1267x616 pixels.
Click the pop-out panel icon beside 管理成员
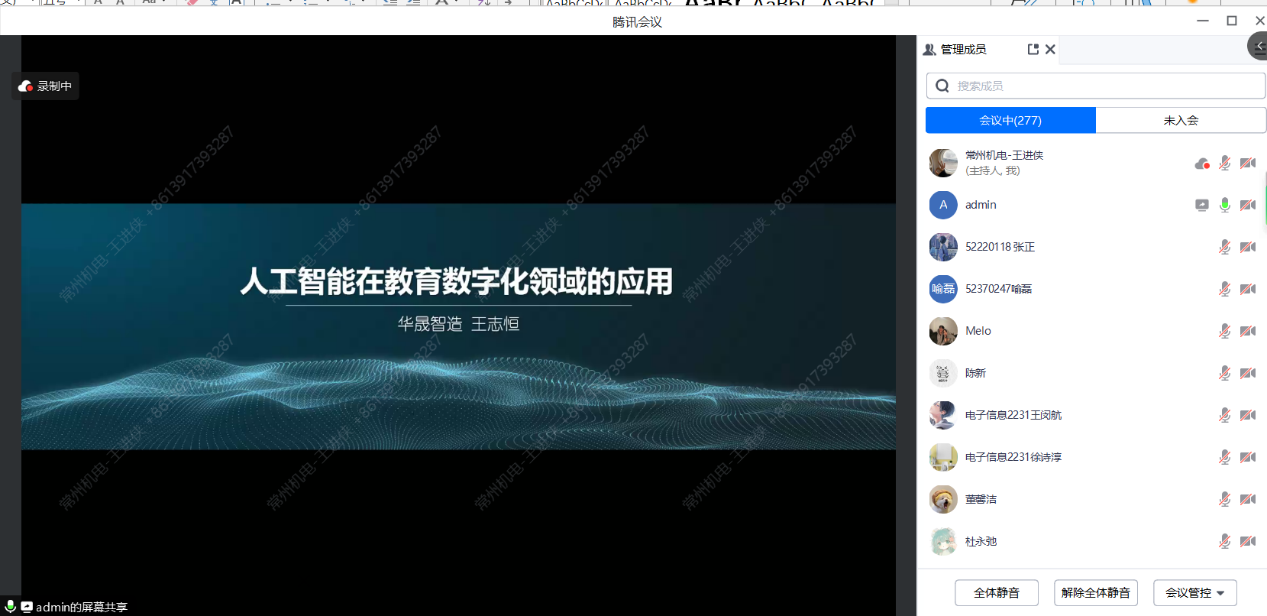pyautogui.click(x=1033, y=49)
